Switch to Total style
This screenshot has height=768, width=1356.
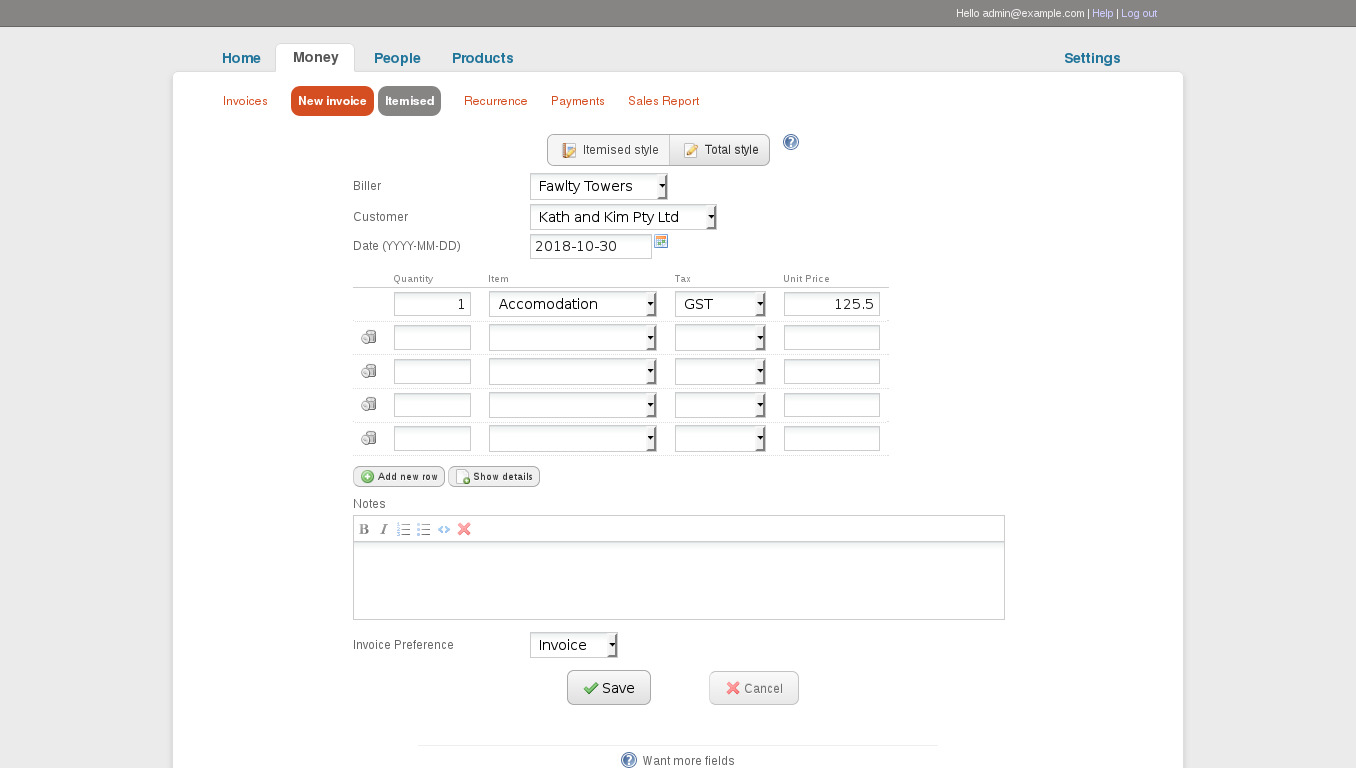click(720, 150)
